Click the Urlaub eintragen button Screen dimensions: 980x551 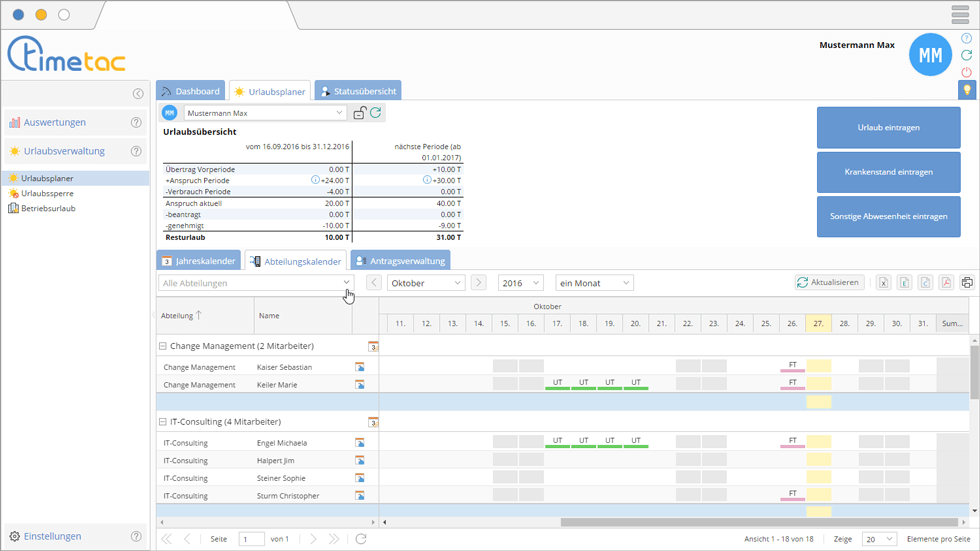888,128
